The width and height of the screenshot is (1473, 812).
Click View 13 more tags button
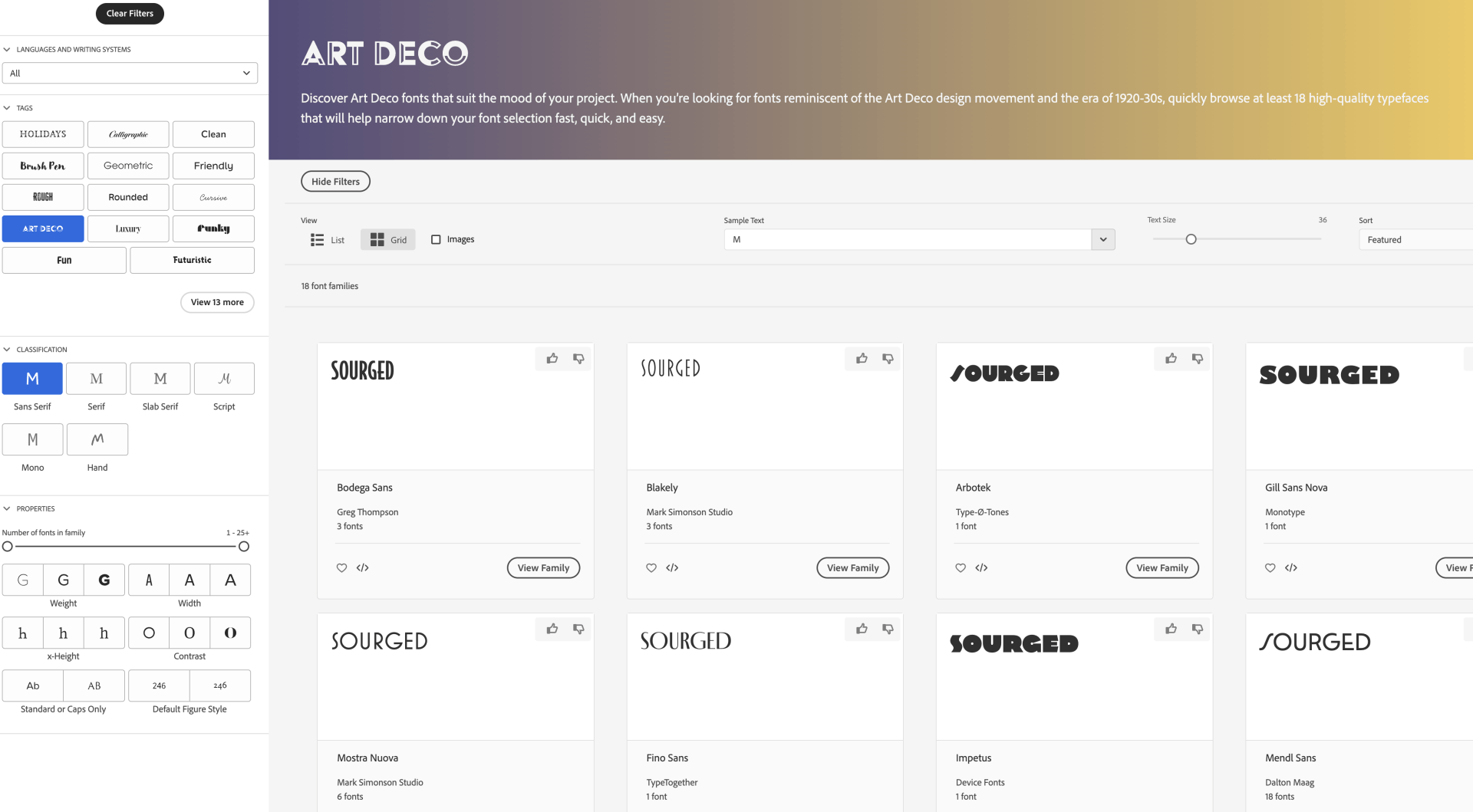coord(217,302)
